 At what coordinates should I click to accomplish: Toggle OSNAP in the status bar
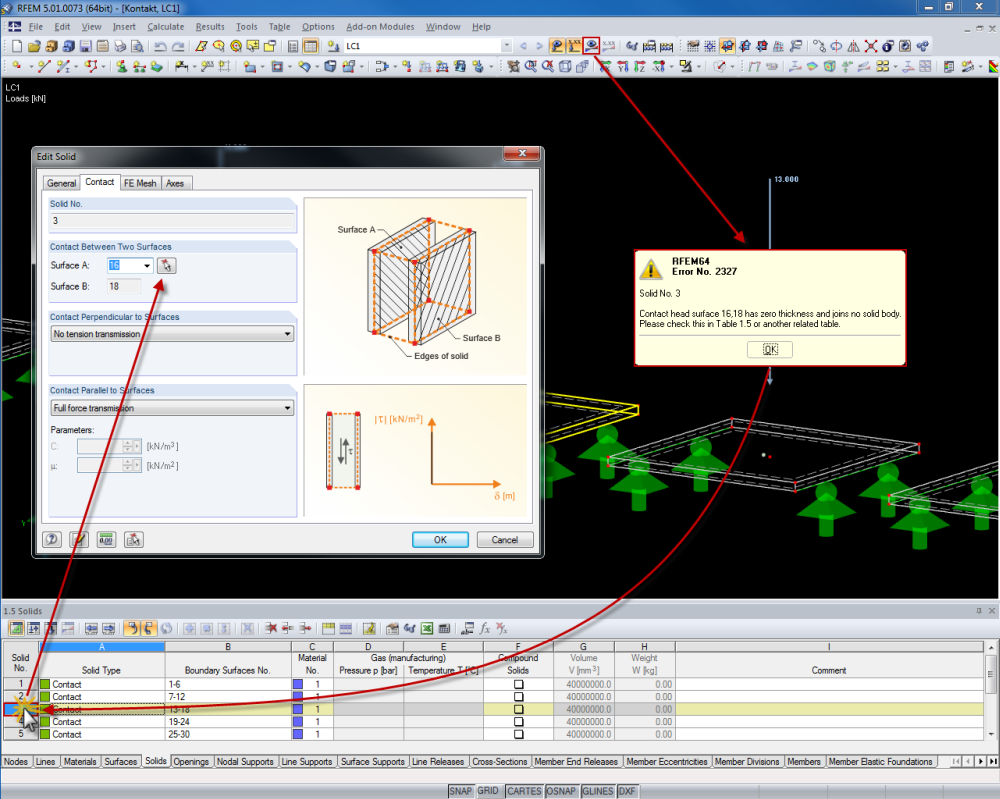coord(561,791)
